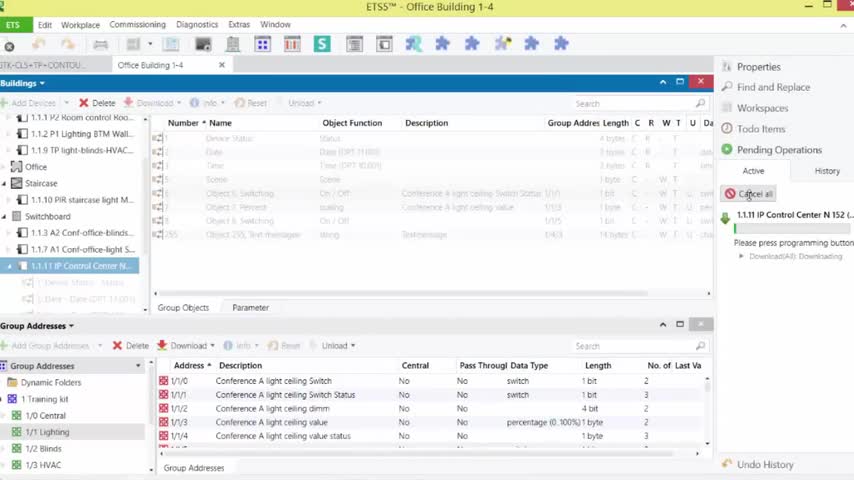The width and height of the screenshot is (854, 480).
Task: Select Conference A light ceiling Switch Status row
Action: 430,395
